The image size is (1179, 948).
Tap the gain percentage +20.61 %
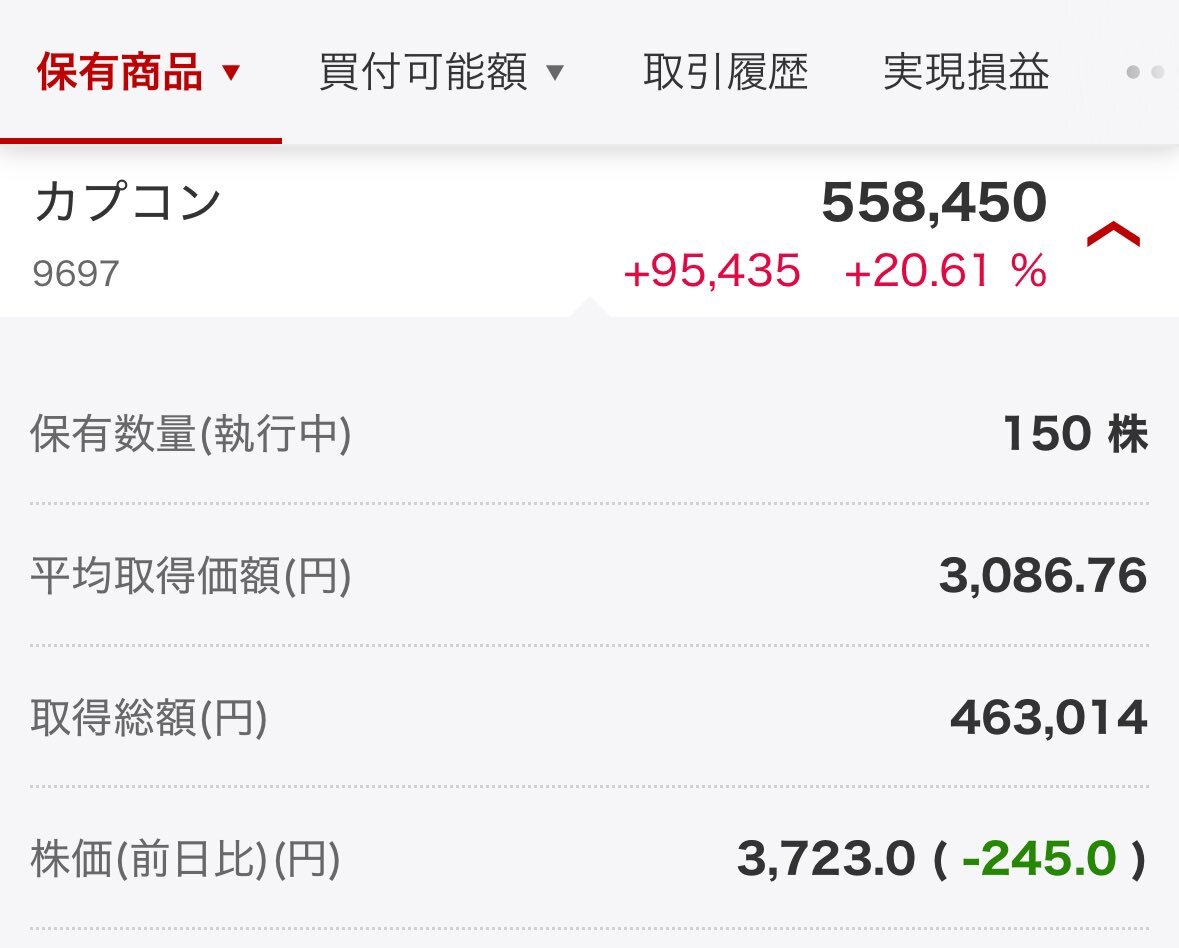945,271
